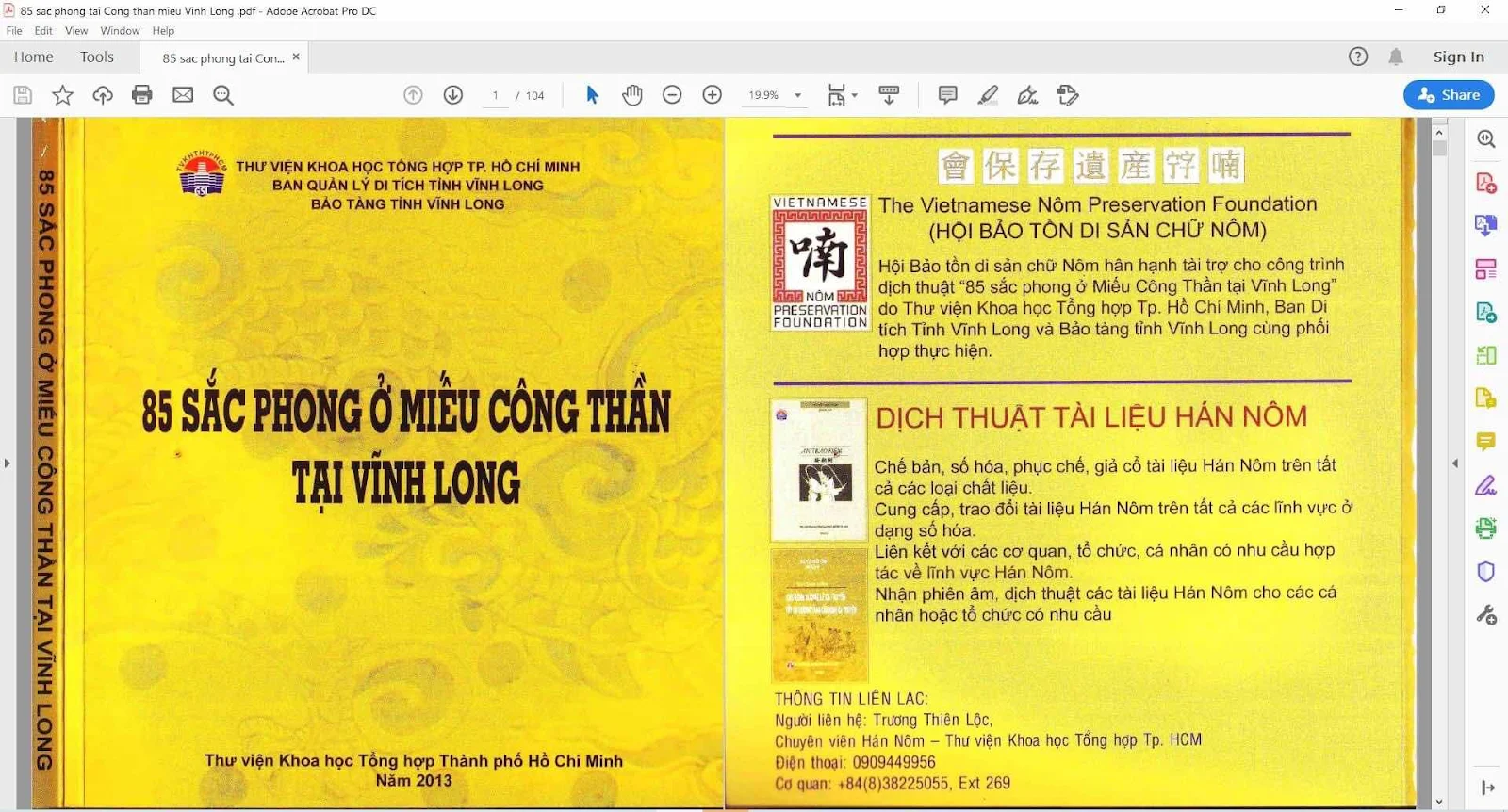
Task: Open the yellow Comment tool in sidebar
Action: pos(1486,441)
